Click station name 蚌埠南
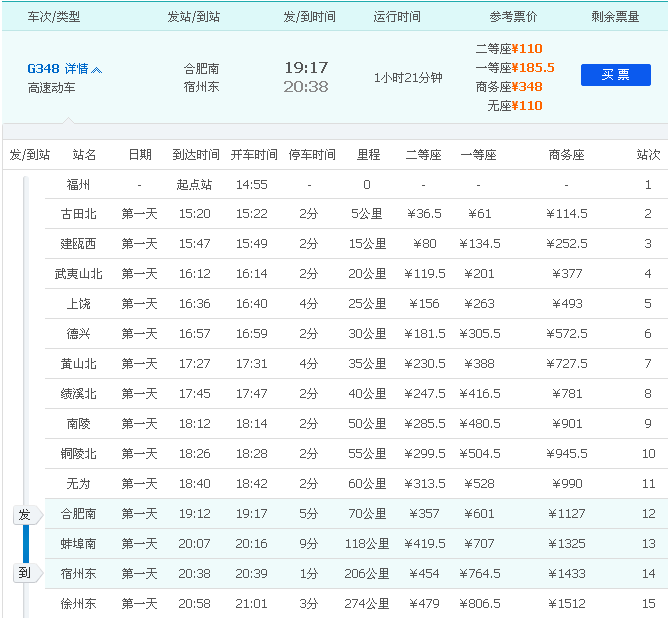Screen dimensions: 668x618 pos(78,544)
